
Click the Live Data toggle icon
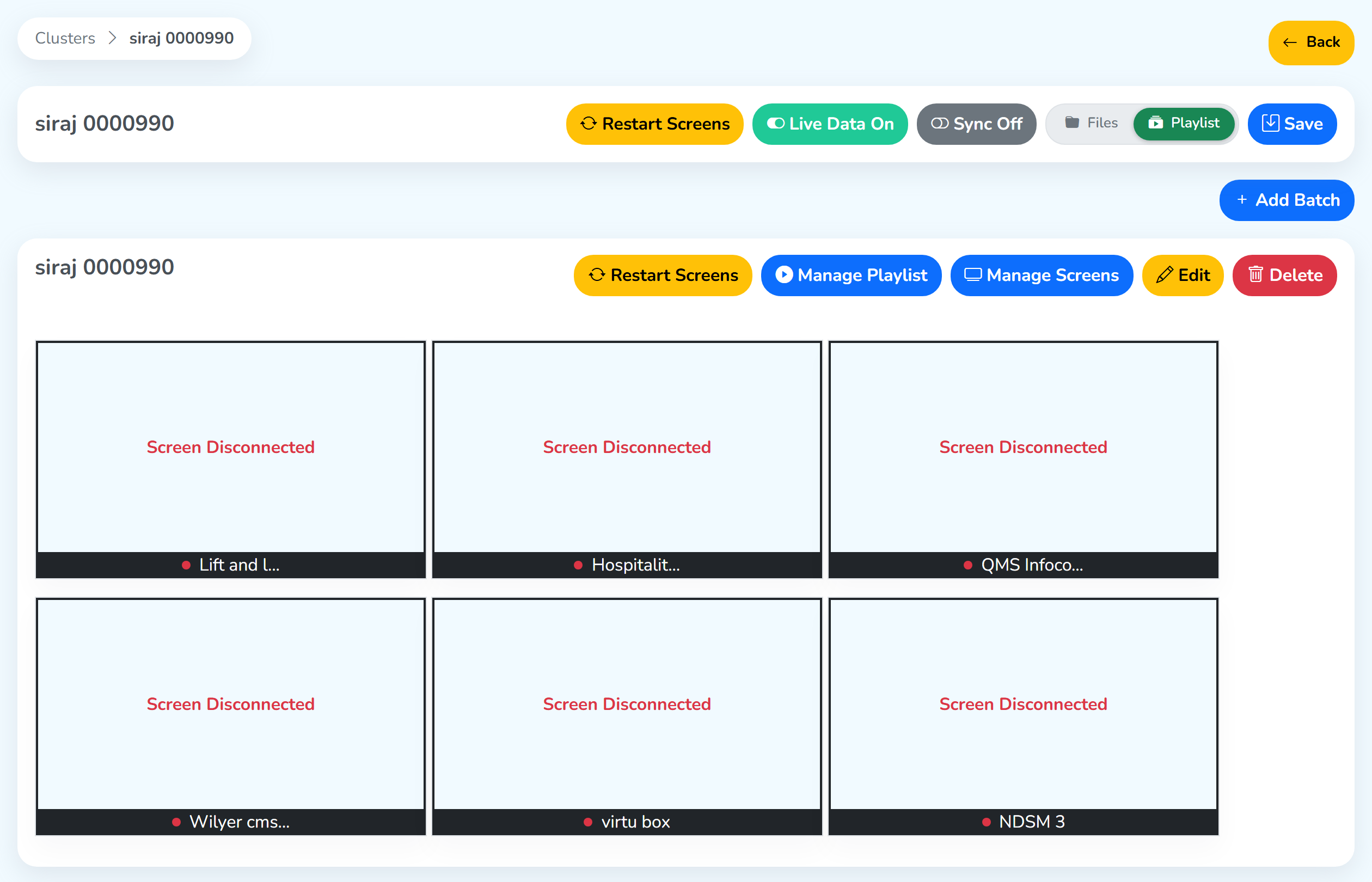[x=775, y=124]
